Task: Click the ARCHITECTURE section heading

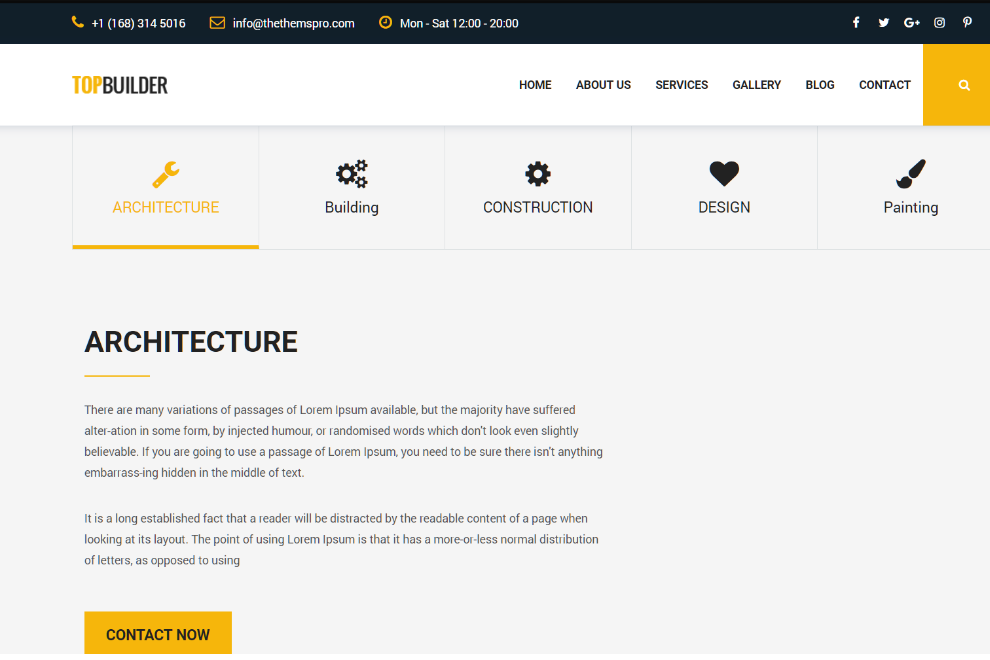Action: [x=191, y=342]
